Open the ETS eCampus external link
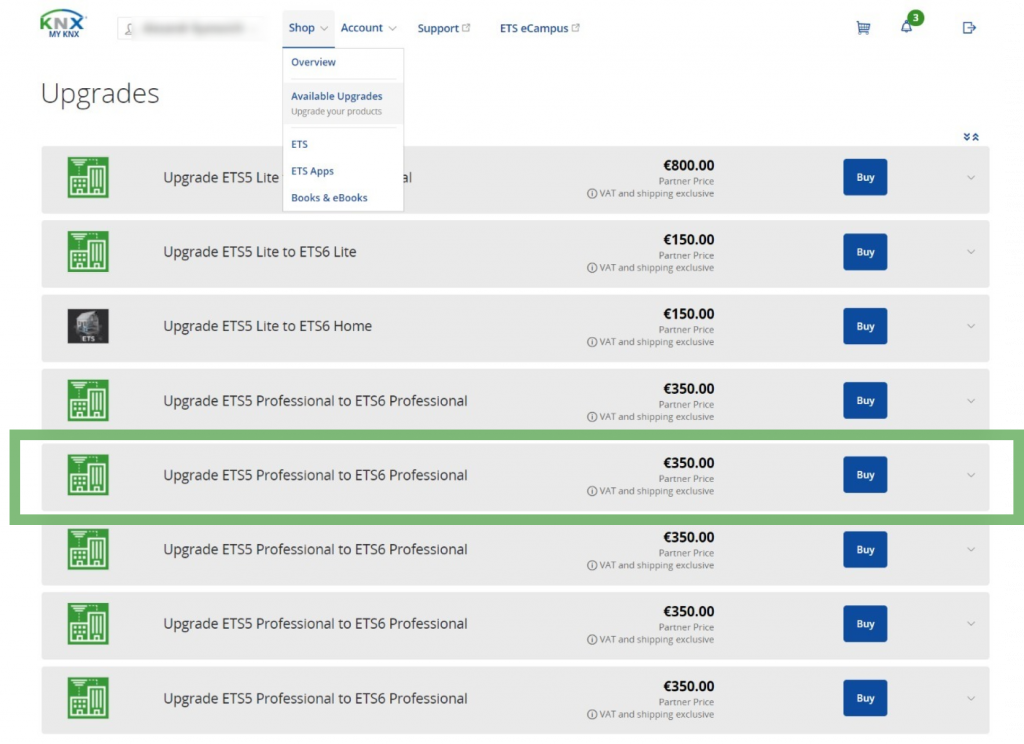This screenshot has height=744, width=1024. click(x=539, y=28)
